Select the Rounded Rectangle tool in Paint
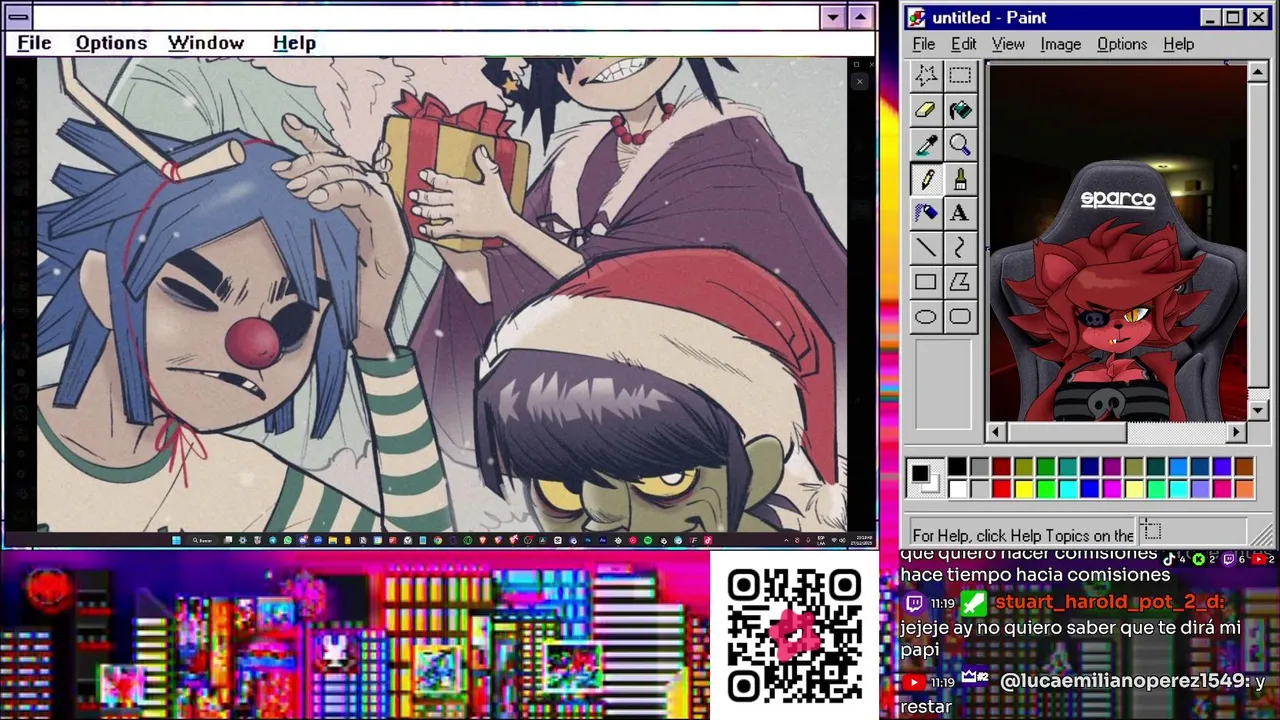This screenshot has width=1280, height=720. (x=960, y=317)
